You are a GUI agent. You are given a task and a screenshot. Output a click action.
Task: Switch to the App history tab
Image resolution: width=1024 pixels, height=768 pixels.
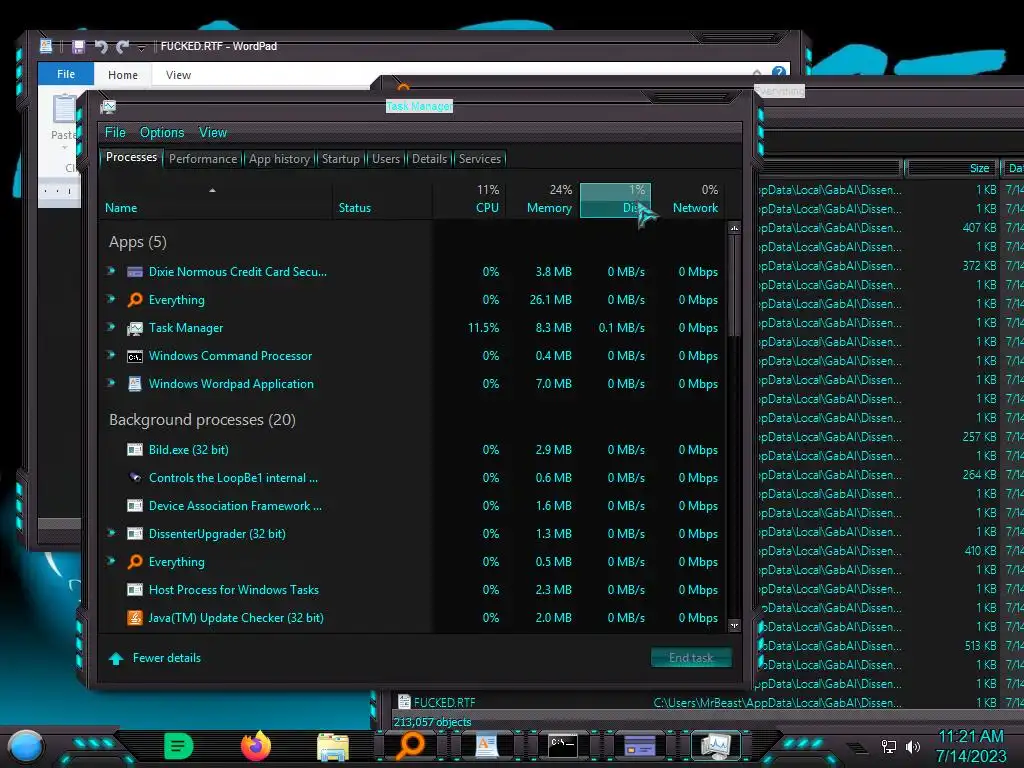(280, 159)
